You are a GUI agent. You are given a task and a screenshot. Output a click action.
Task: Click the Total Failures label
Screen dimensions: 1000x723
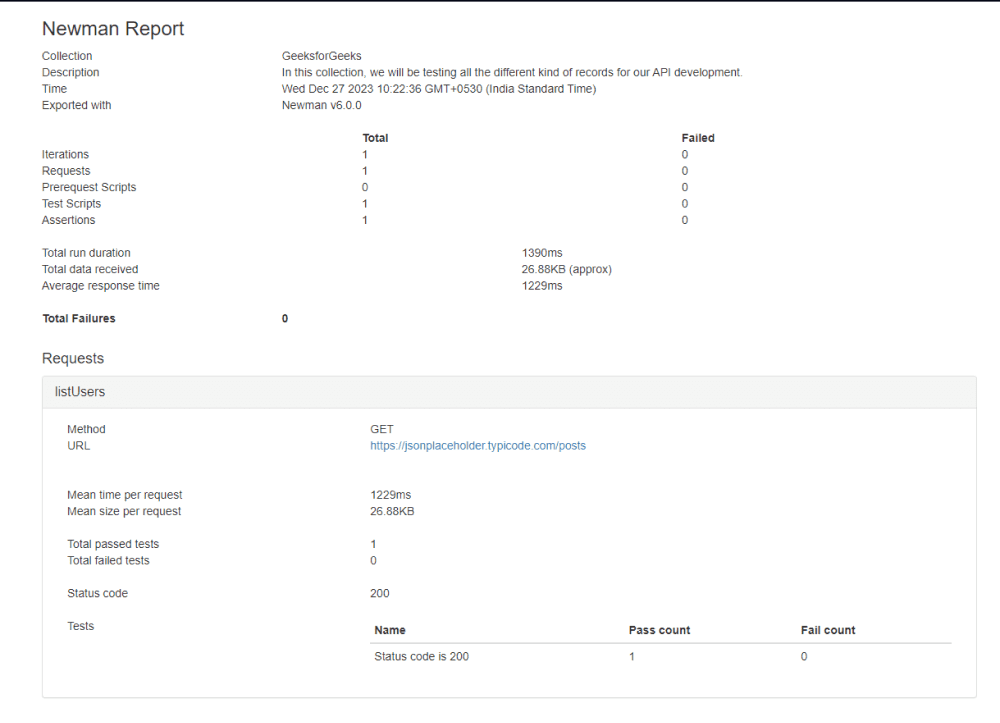tap(78, 319)
